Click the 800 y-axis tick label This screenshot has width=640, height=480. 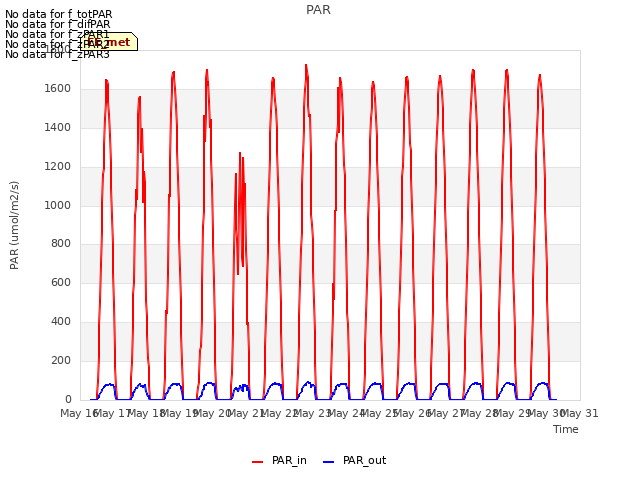61,244
